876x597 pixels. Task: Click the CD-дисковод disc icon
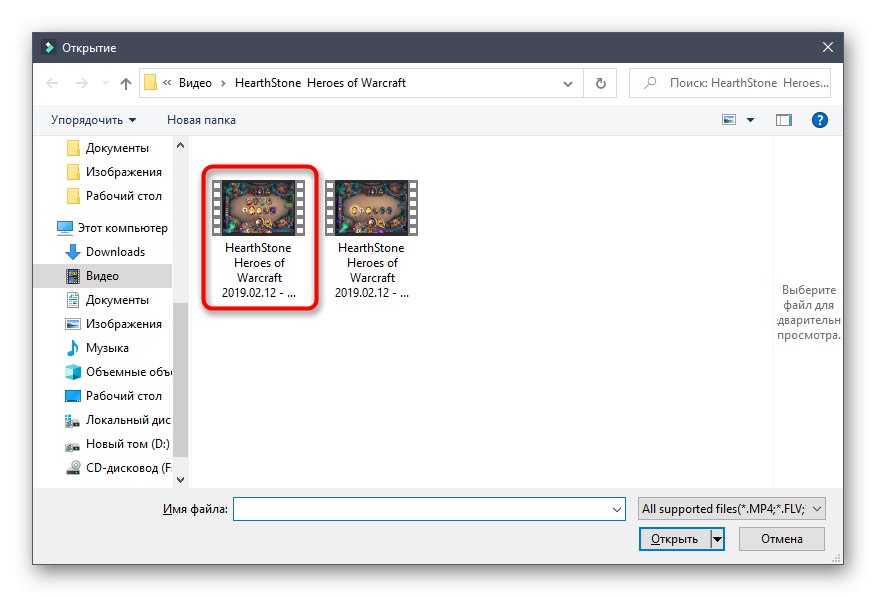tap(73, 468)
